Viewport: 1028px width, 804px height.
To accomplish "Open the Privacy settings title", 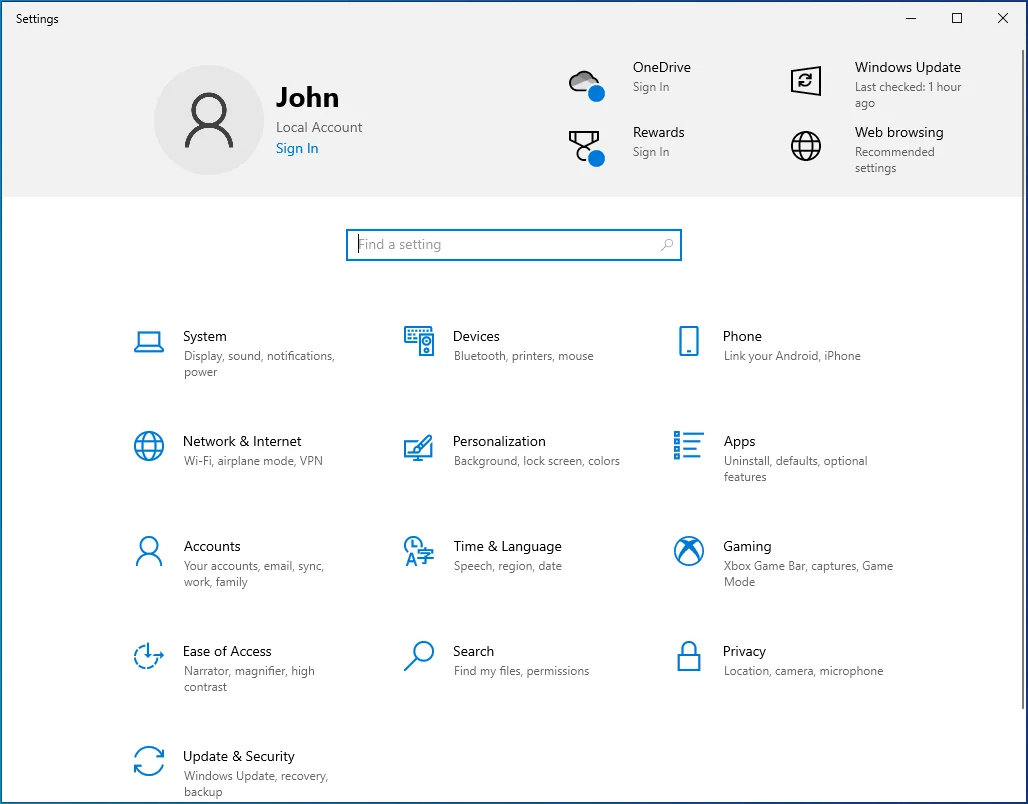I will pos(744,651).
